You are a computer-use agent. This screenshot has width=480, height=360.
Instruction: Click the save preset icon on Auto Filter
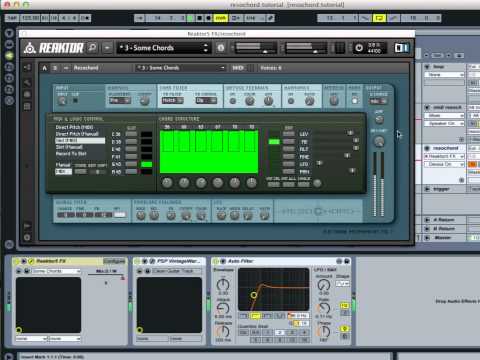347,261
